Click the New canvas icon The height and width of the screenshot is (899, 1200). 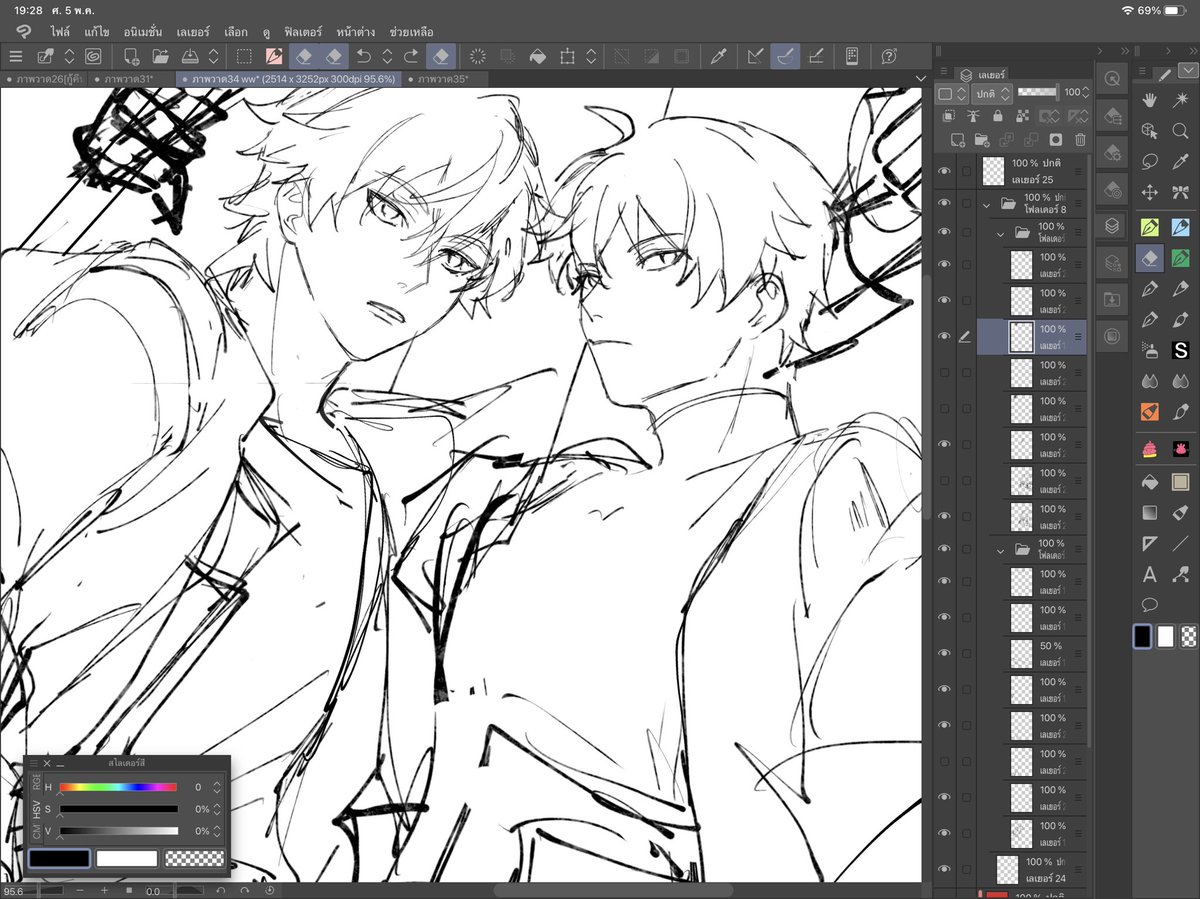pos(131,56)
